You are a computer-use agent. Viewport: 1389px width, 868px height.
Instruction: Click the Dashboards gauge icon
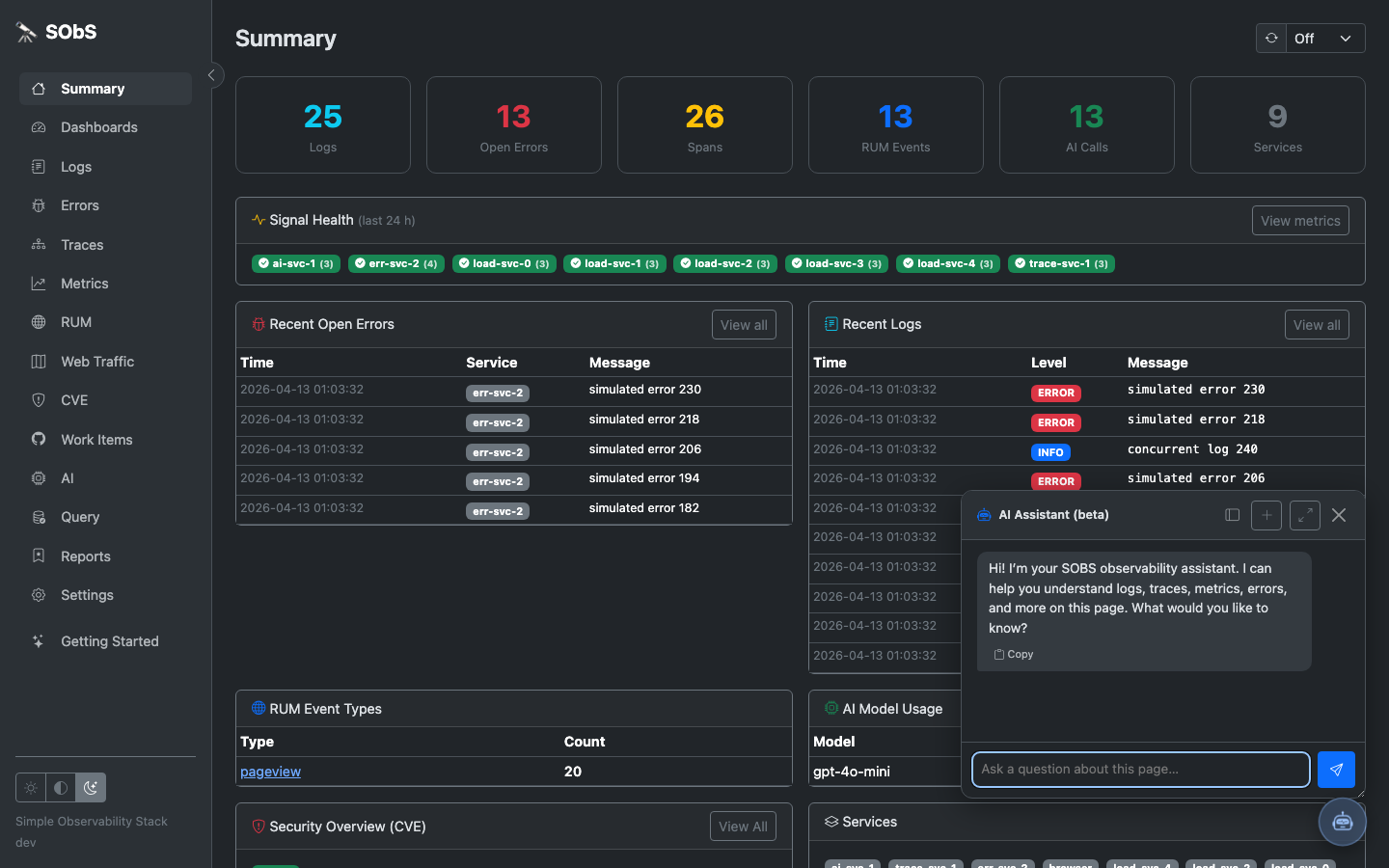(x=39, y=127)
